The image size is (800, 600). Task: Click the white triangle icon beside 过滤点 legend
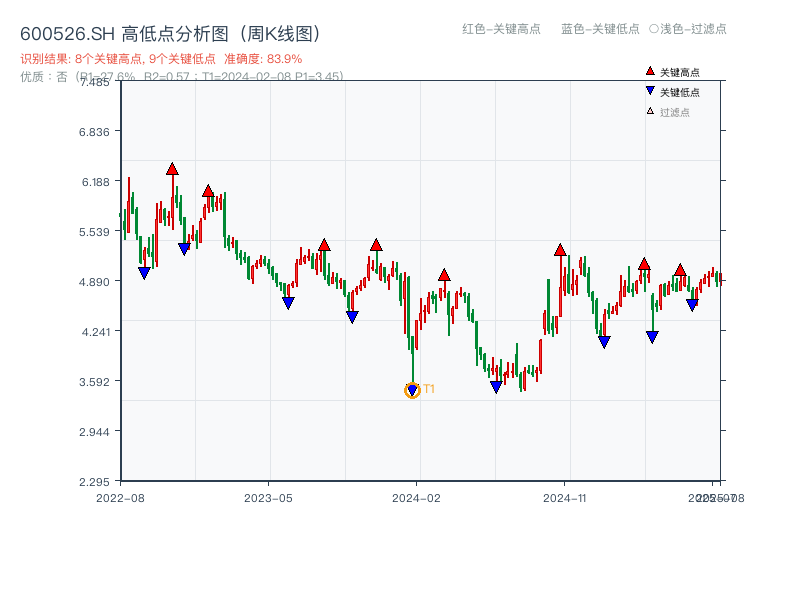coord(650,111)
